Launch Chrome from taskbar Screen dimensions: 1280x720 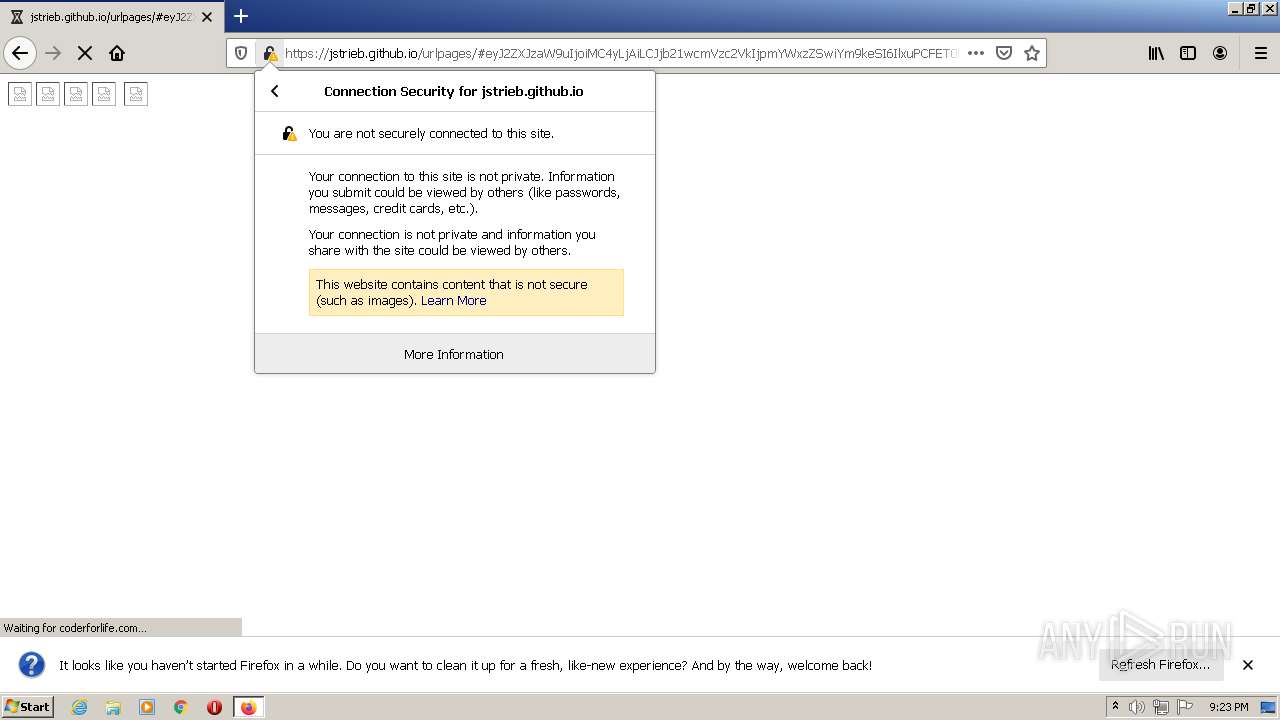tap(181, 707)
